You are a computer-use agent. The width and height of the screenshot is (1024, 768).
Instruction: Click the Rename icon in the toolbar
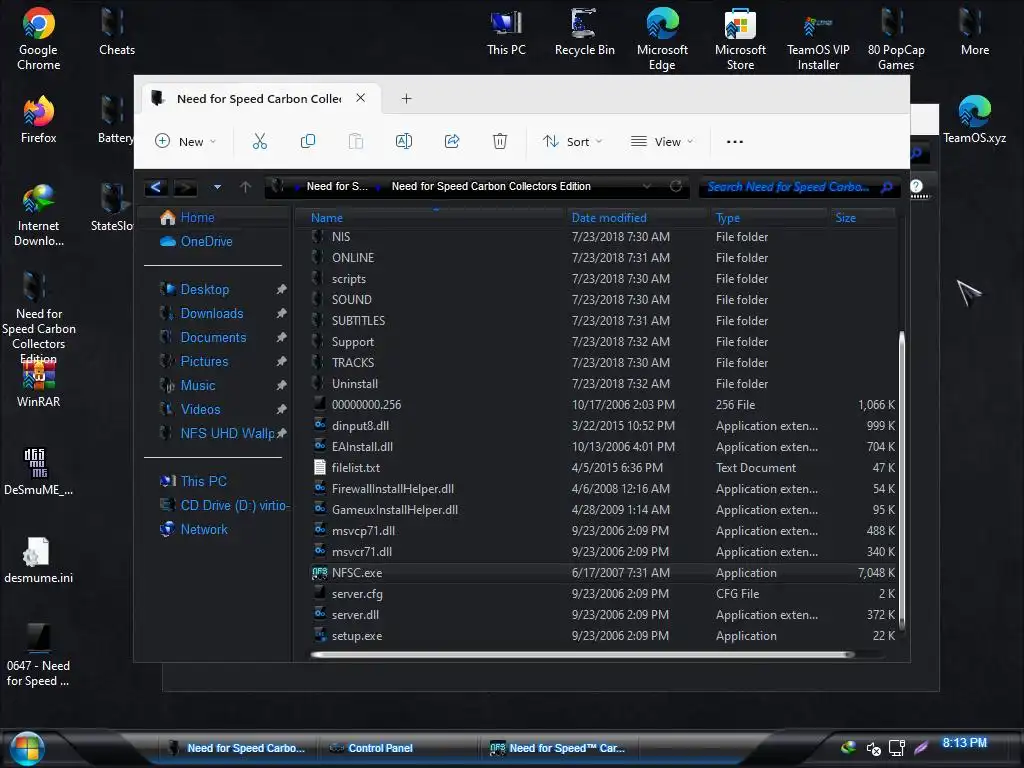click(x=404, y=141)
